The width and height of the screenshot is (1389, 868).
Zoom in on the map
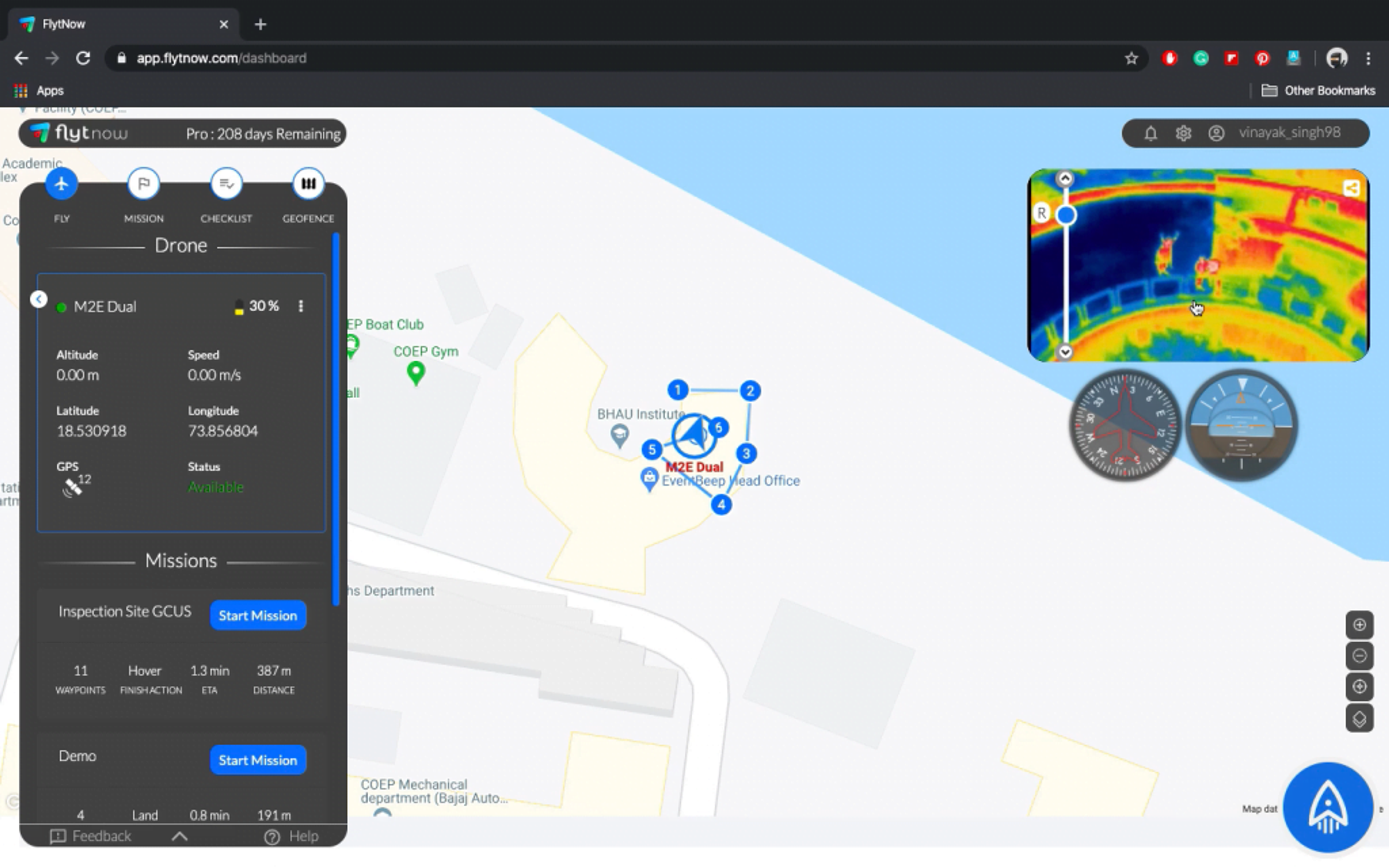1359,625
